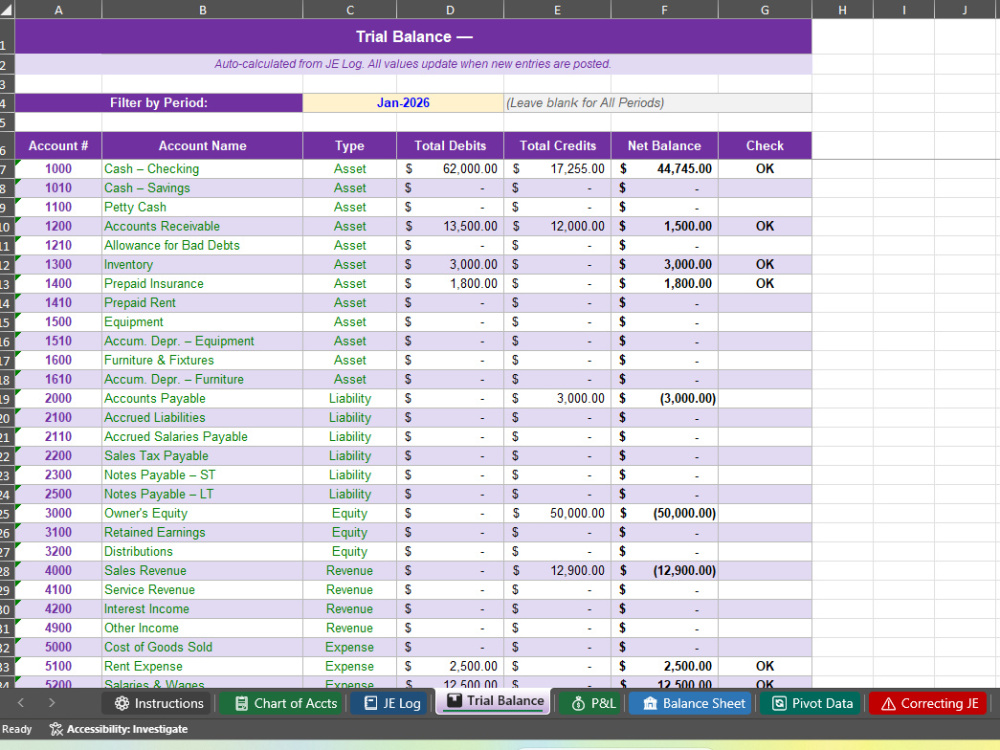The width and height of the screenshot is (1000, 750).
Task: Click the Account Name column heading cell
Action: click(x=202, y=146)
